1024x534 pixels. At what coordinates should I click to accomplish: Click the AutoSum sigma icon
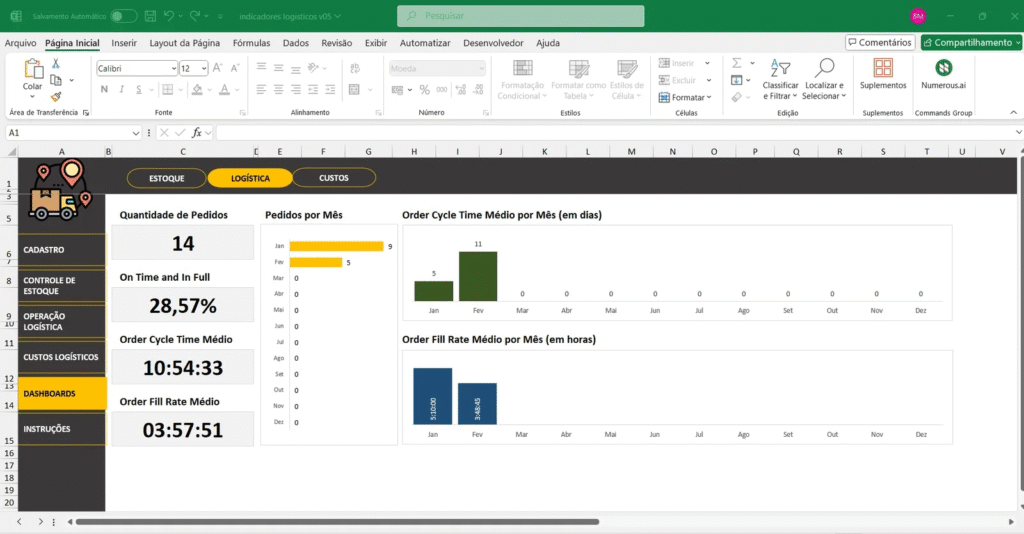(x=736, y=62)
